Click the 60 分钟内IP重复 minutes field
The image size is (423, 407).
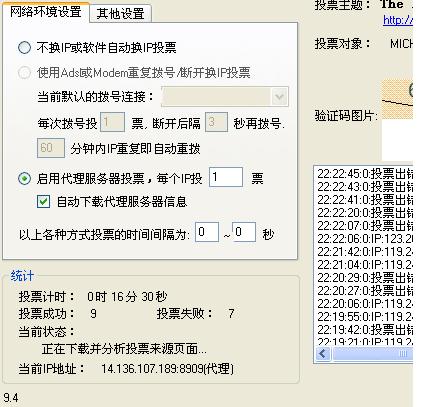tap(51, 148)
